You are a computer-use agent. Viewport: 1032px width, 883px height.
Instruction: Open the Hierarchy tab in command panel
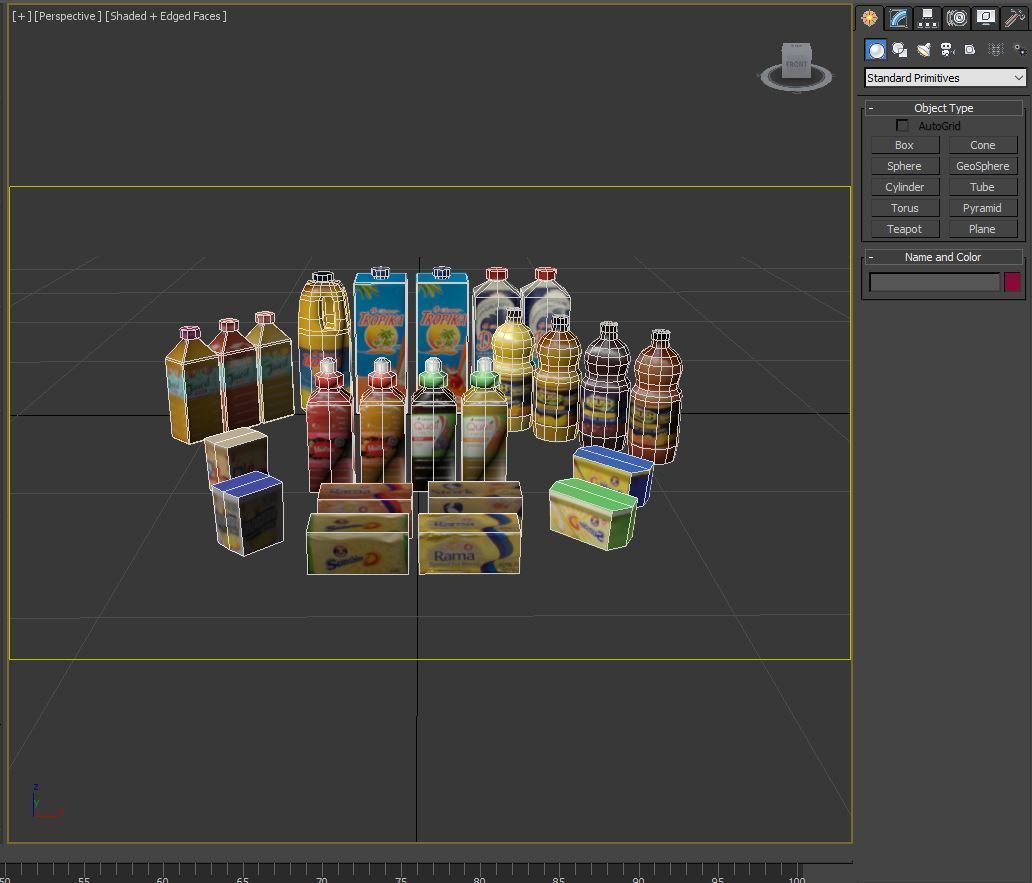point(927,18)
